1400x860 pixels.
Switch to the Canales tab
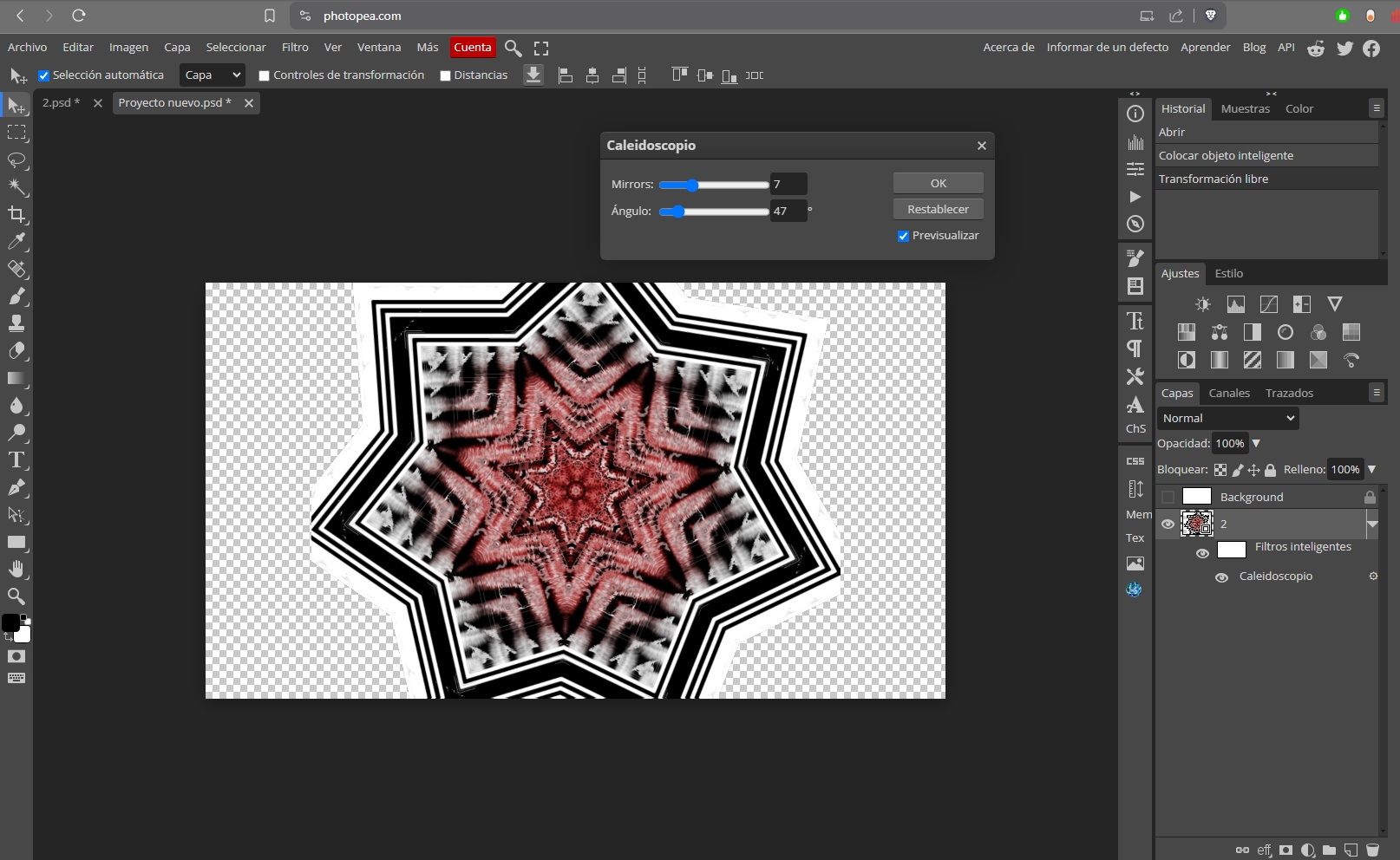(x=1229, y=393)
